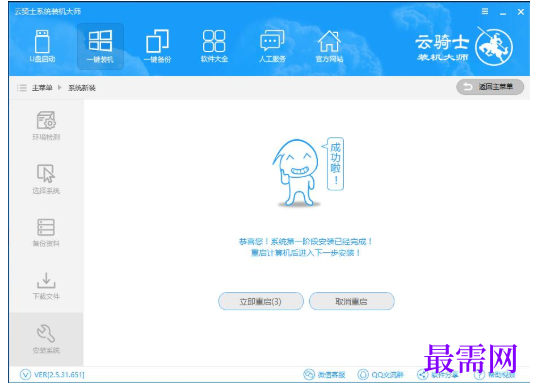
Task: Close the 云骑士装机大师 window
Action: pos(521,12)
